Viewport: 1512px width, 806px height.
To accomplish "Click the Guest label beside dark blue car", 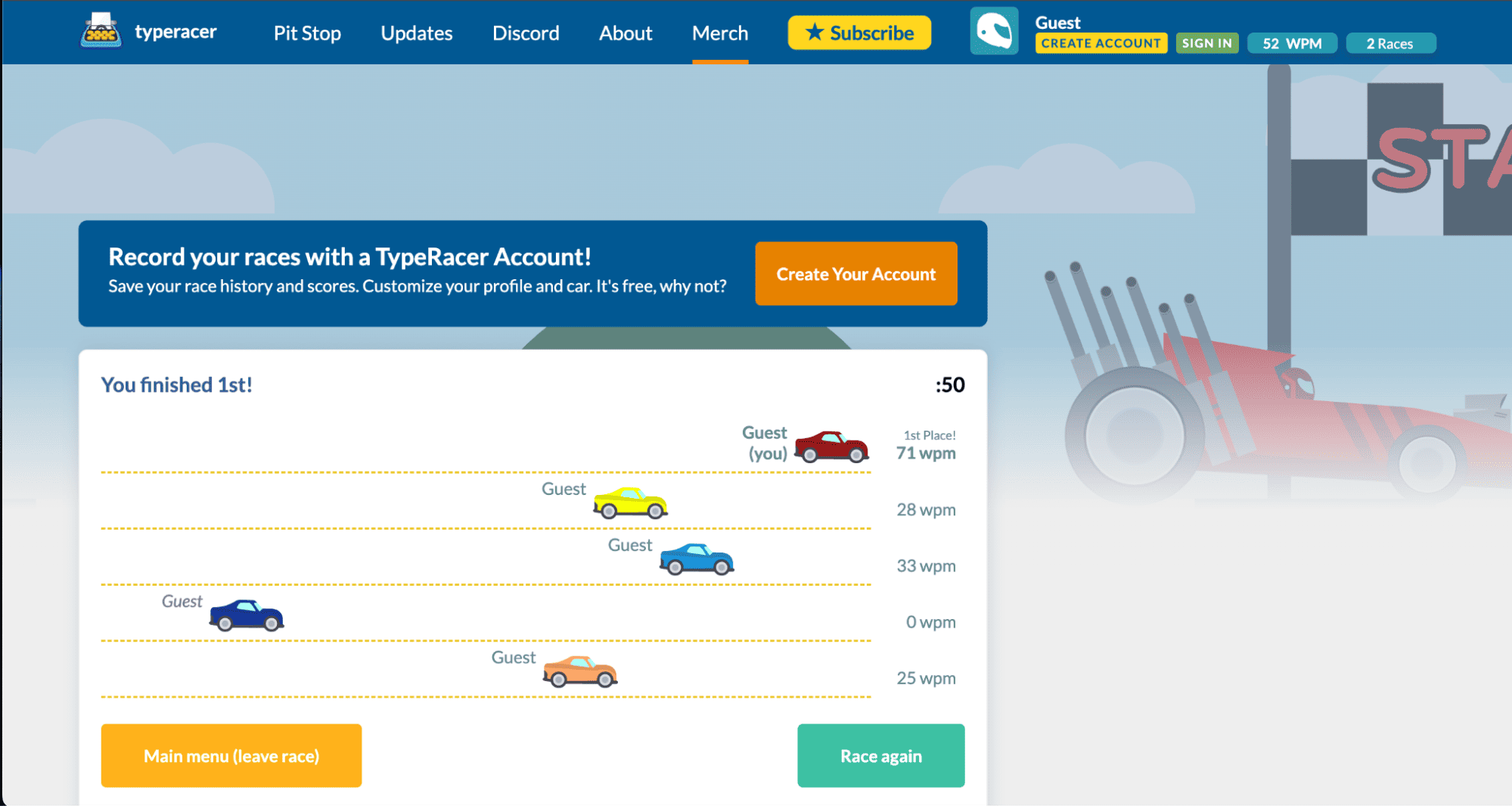I will (182, 601).
